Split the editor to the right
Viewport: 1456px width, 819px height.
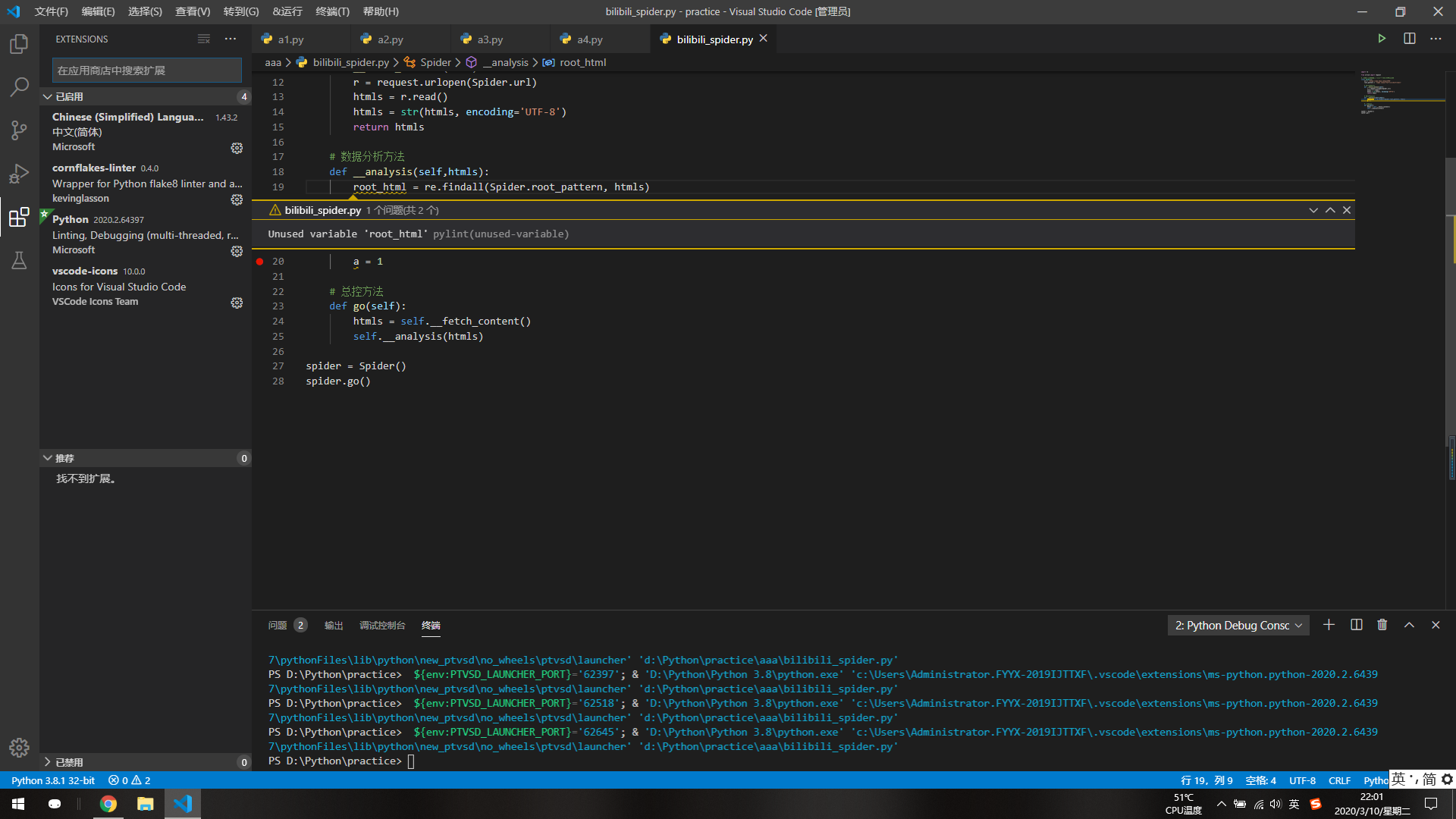[1409, 39]
